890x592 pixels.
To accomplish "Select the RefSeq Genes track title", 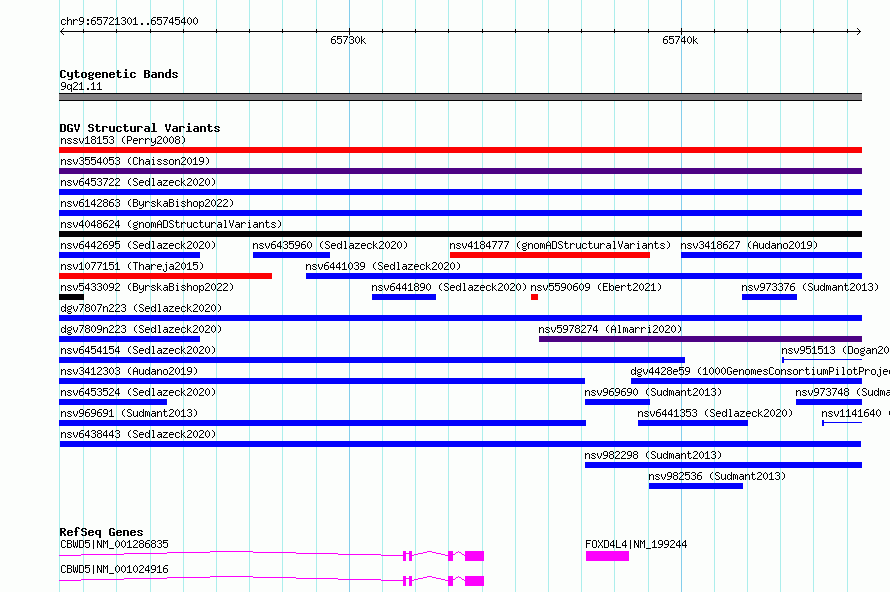I will pos(101,532).
